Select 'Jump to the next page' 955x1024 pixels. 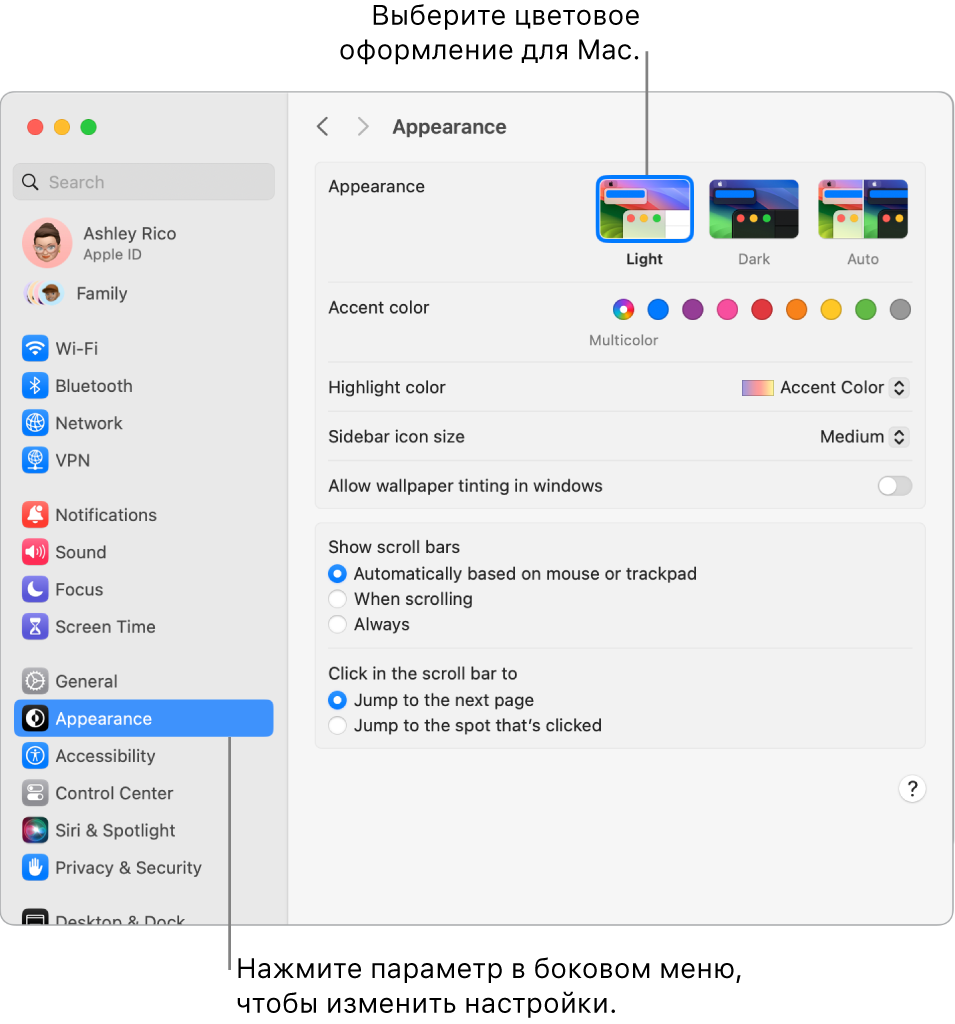point(337,700)
